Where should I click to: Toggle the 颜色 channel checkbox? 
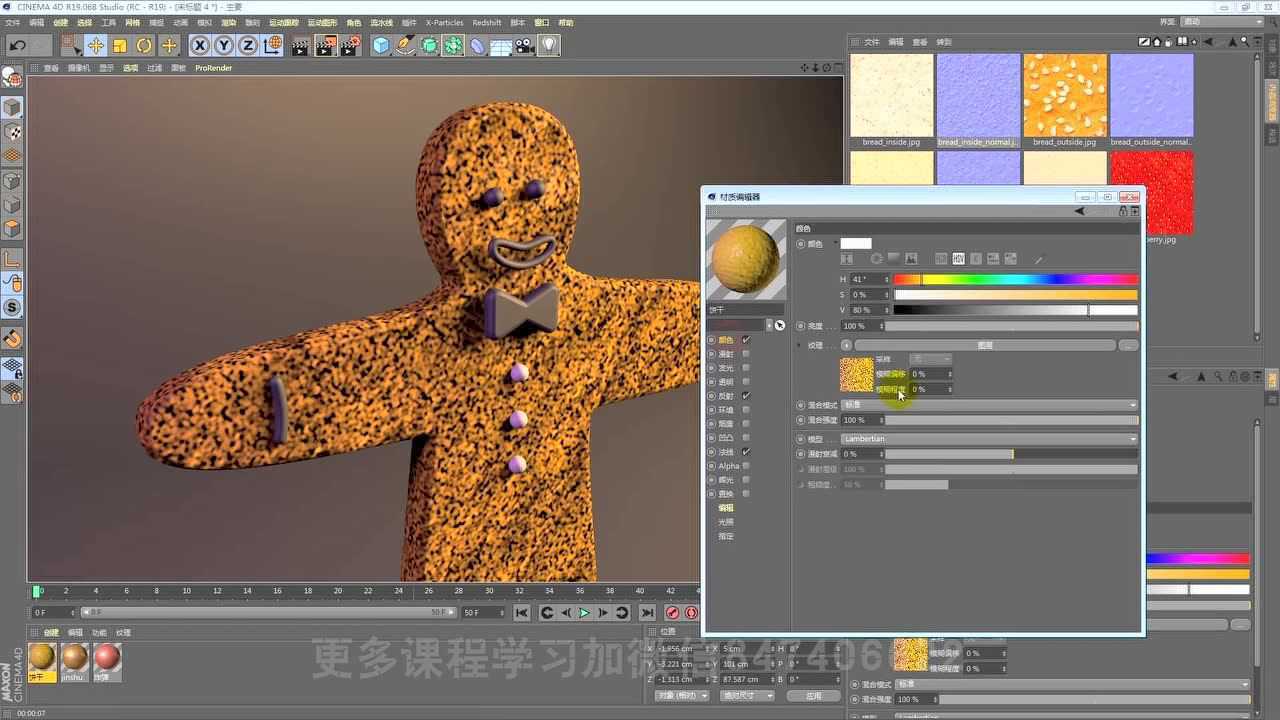[746, 340]
